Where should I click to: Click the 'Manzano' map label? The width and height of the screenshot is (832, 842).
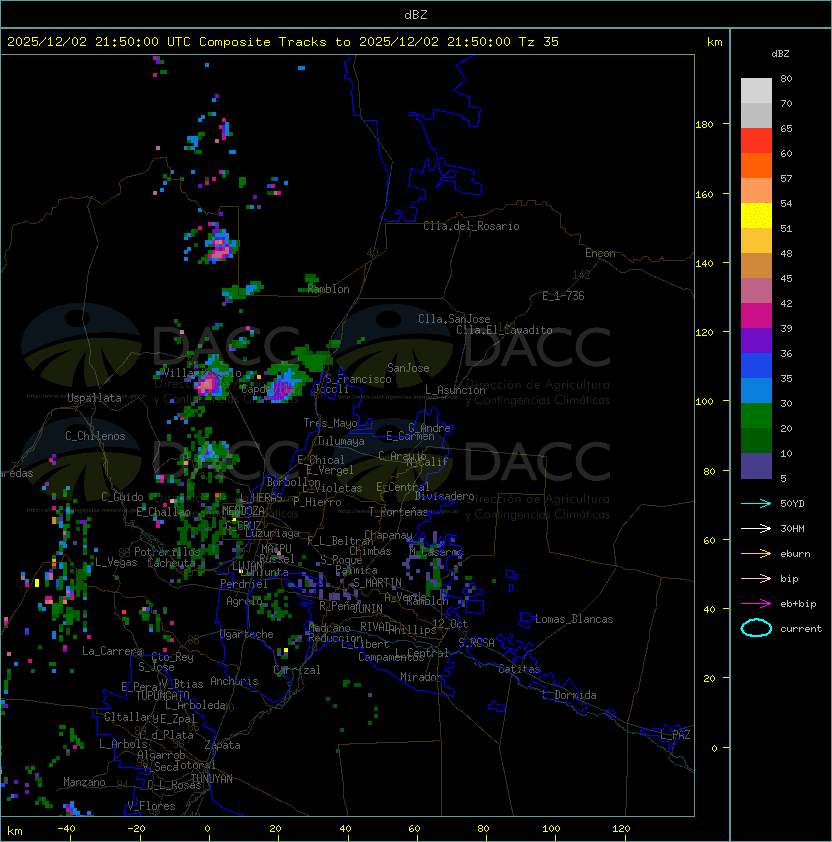pos(84,782)
